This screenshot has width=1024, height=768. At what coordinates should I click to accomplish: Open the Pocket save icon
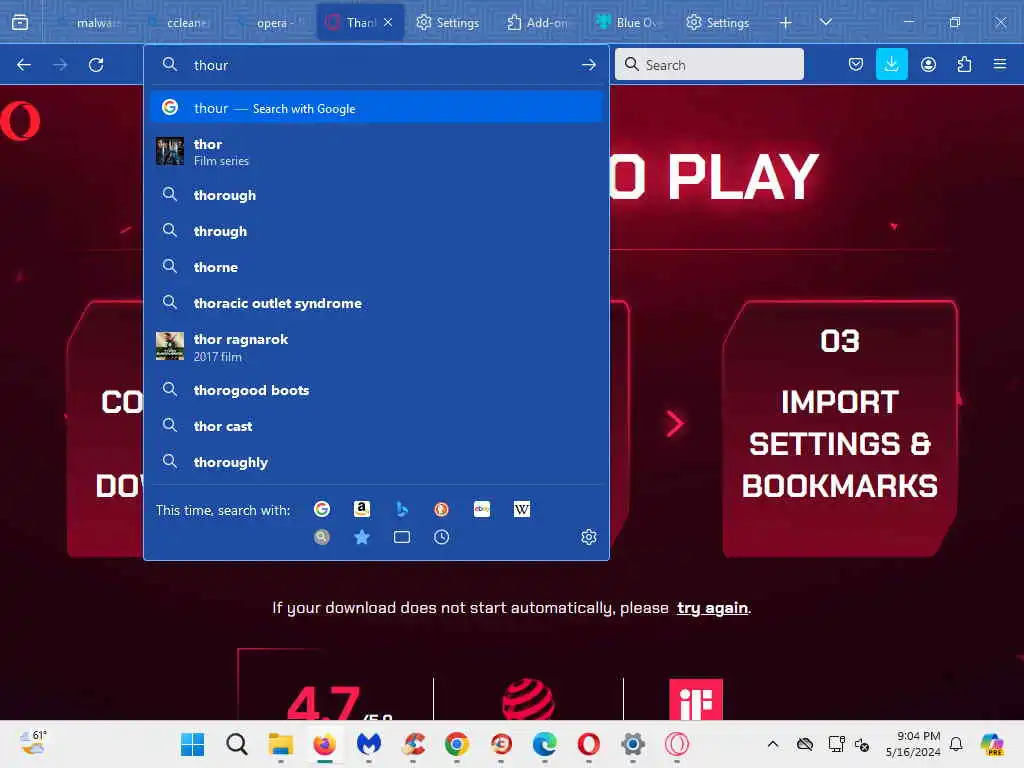856,65
